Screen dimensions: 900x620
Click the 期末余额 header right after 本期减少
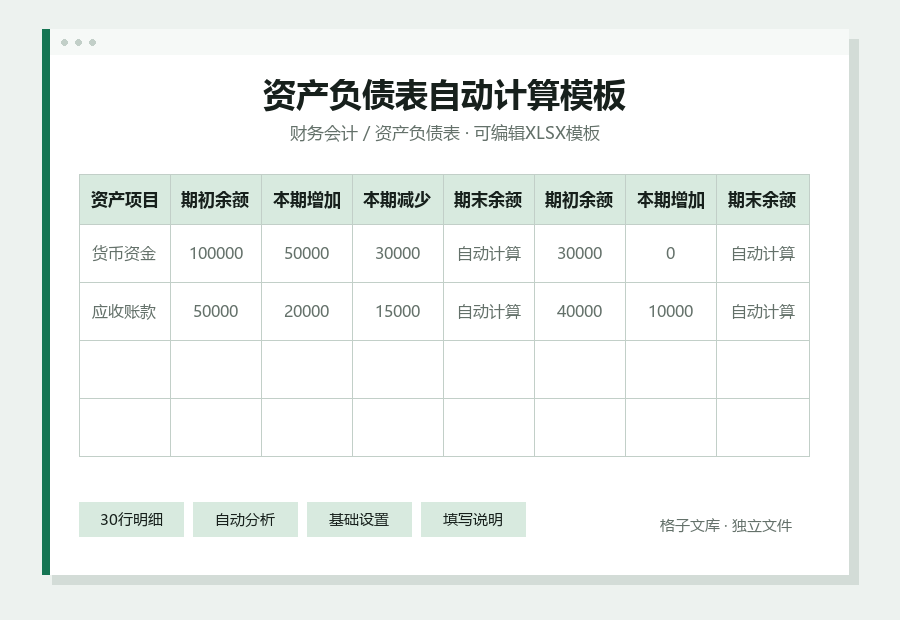[x=488, y=200]
